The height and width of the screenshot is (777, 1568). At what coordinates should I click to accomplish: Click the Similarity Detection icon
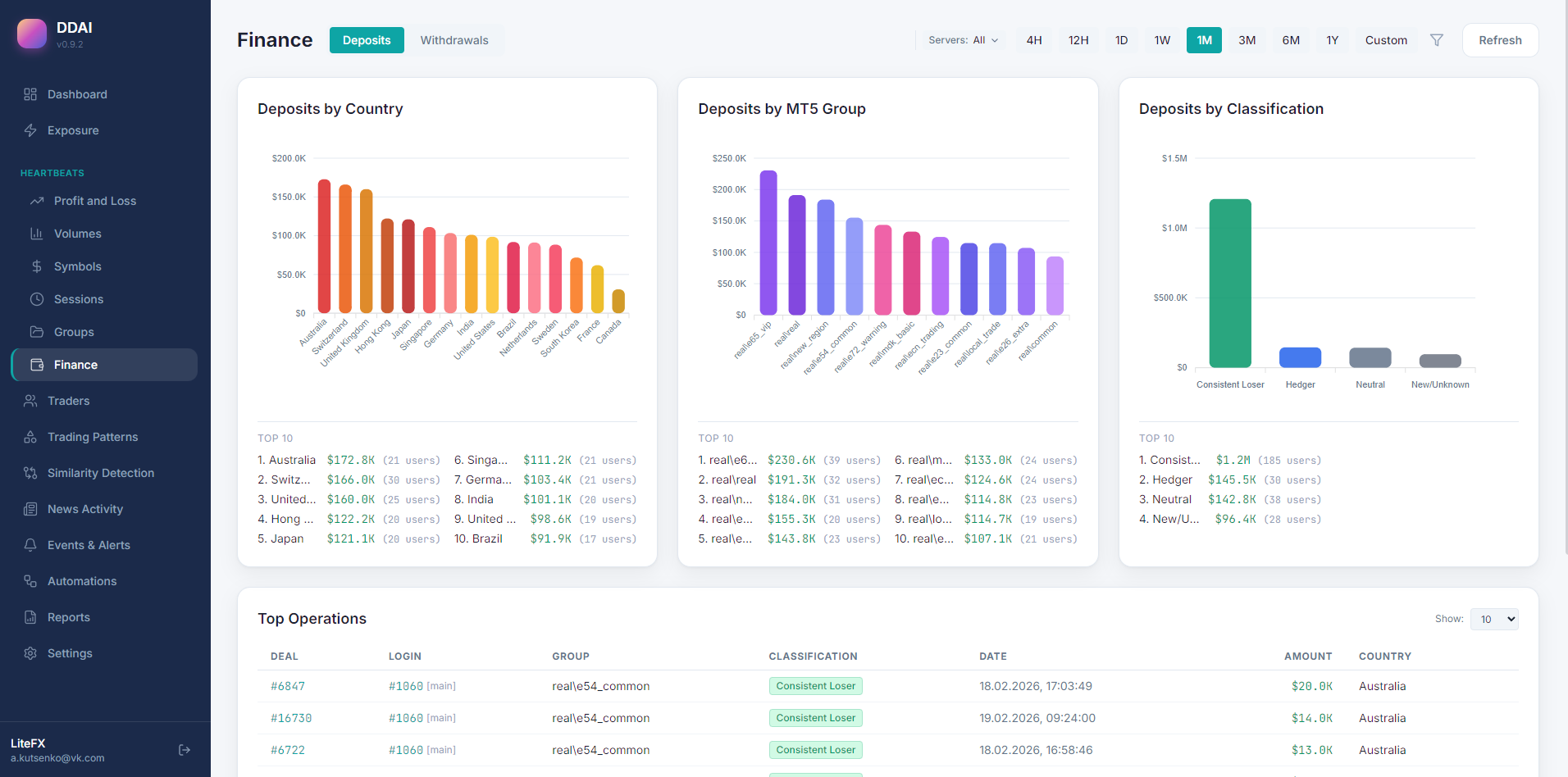point(30,473)
